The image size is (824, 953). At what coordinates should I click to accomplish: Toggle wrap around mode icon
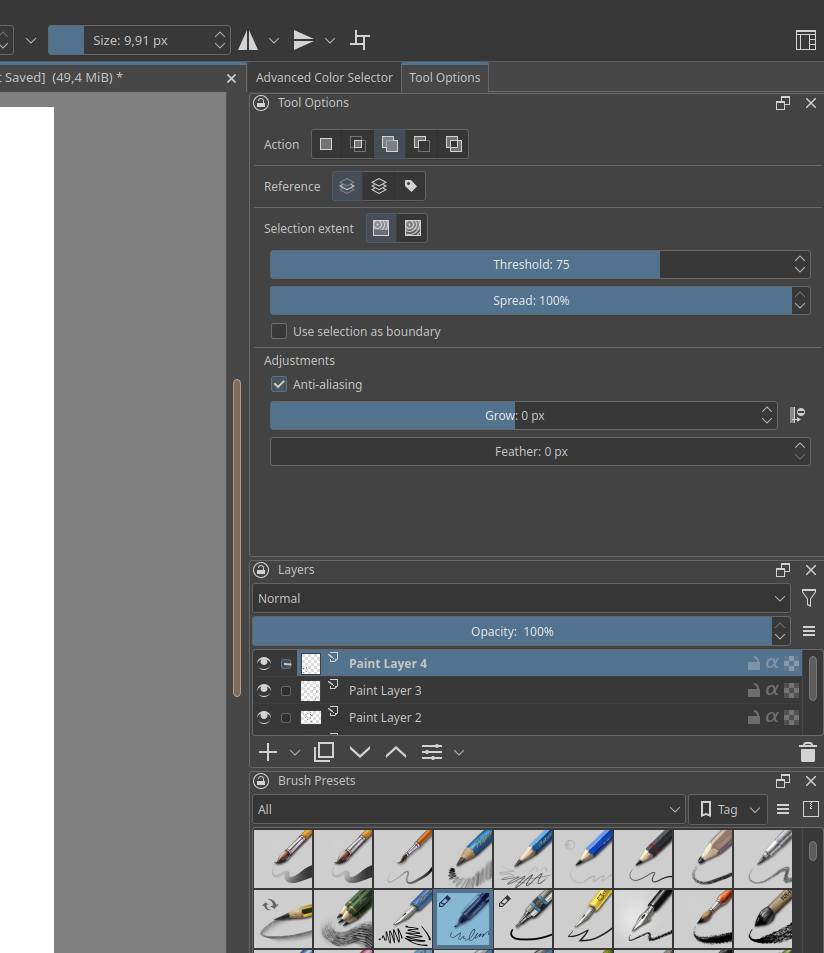(x=361, y=40)
